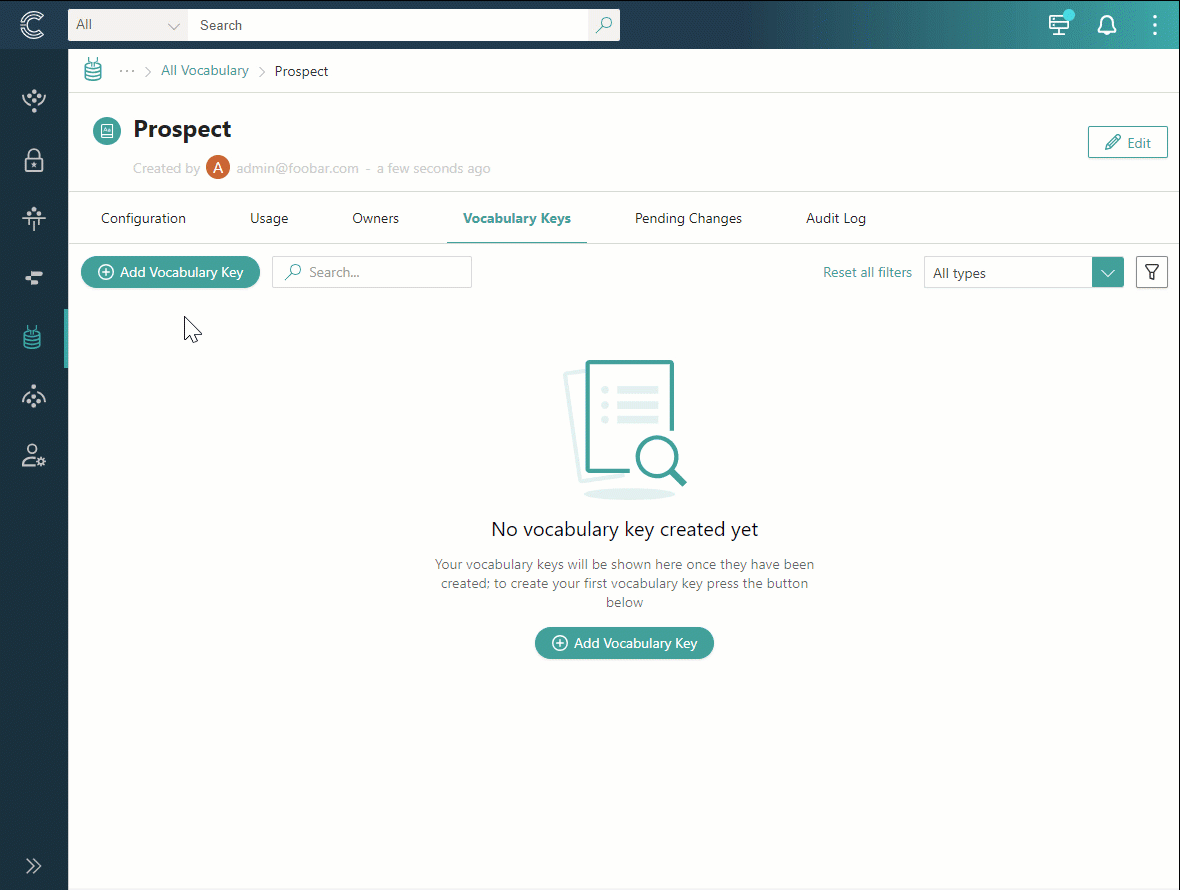Image resolution: width=1180 pixels, height=890 pixels.
Task: Open the consume sidebar icon with dots arc
Action: click(34, 396)
